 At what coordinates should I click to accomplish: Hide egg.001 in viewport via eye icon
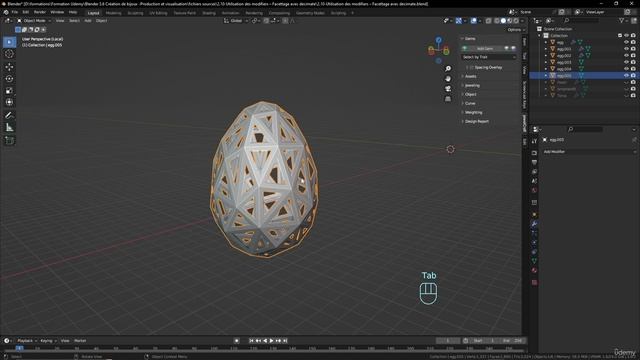pos(627,49)
